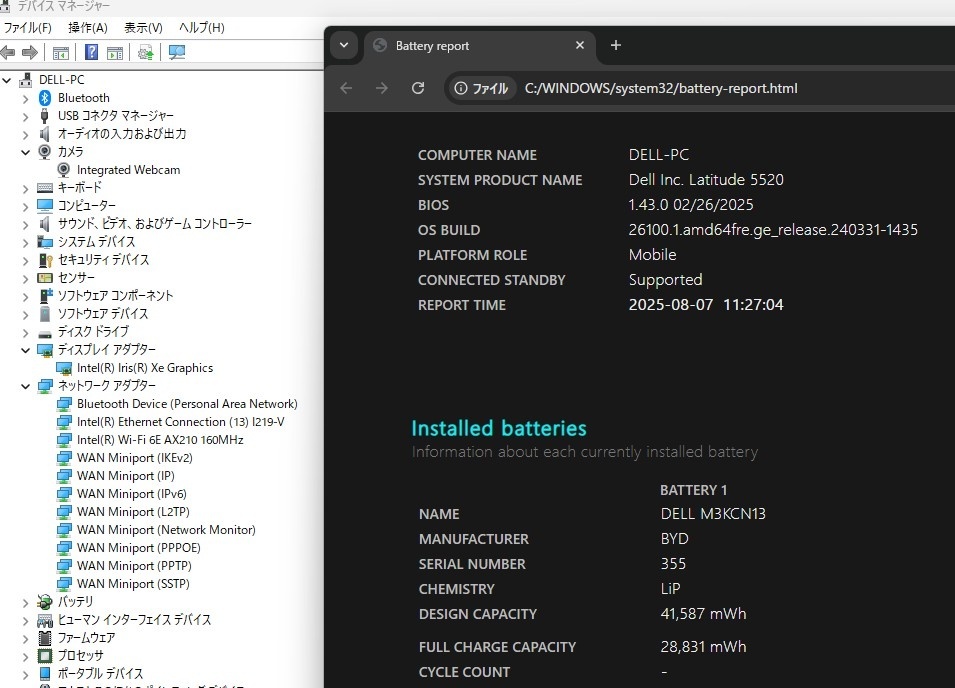The width and height of the screenshot is (955, 688).
Task: Select Intel(R) Ethernet Connection (13) I219-V
Action: click(180, 422)
